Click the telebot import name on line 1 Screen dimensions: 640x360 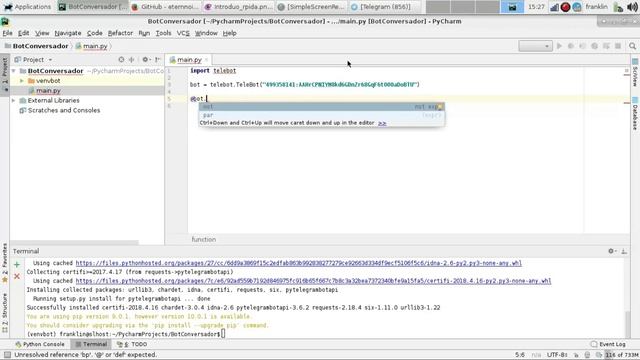(x=224, y=71)
